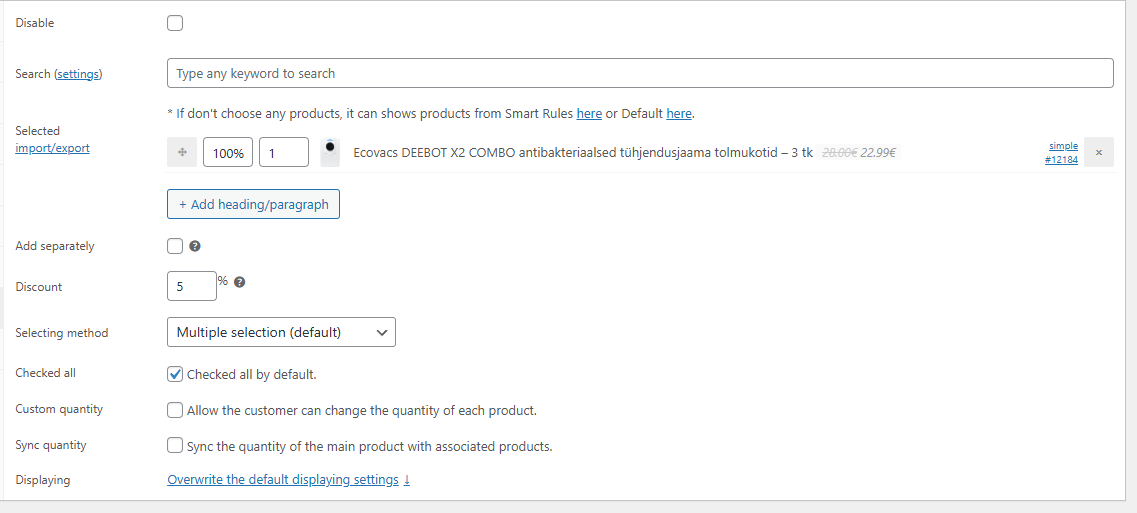Viewport: 1137px width, 513px height.
Task: Open the Selecting method dropdown
Action: click(281, 332)
